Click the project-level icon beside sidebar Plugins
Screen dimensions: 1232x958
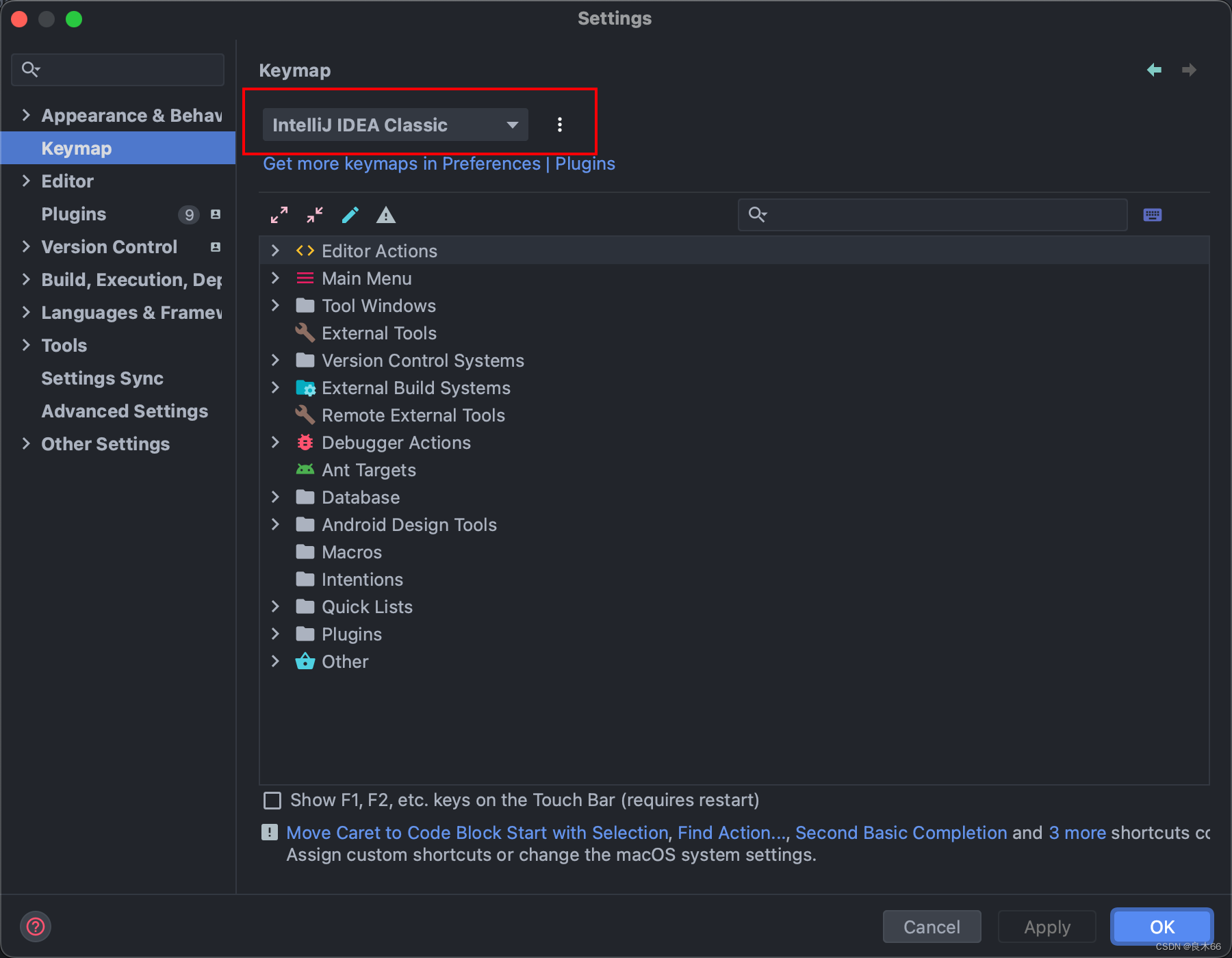(x=216, y=214)
